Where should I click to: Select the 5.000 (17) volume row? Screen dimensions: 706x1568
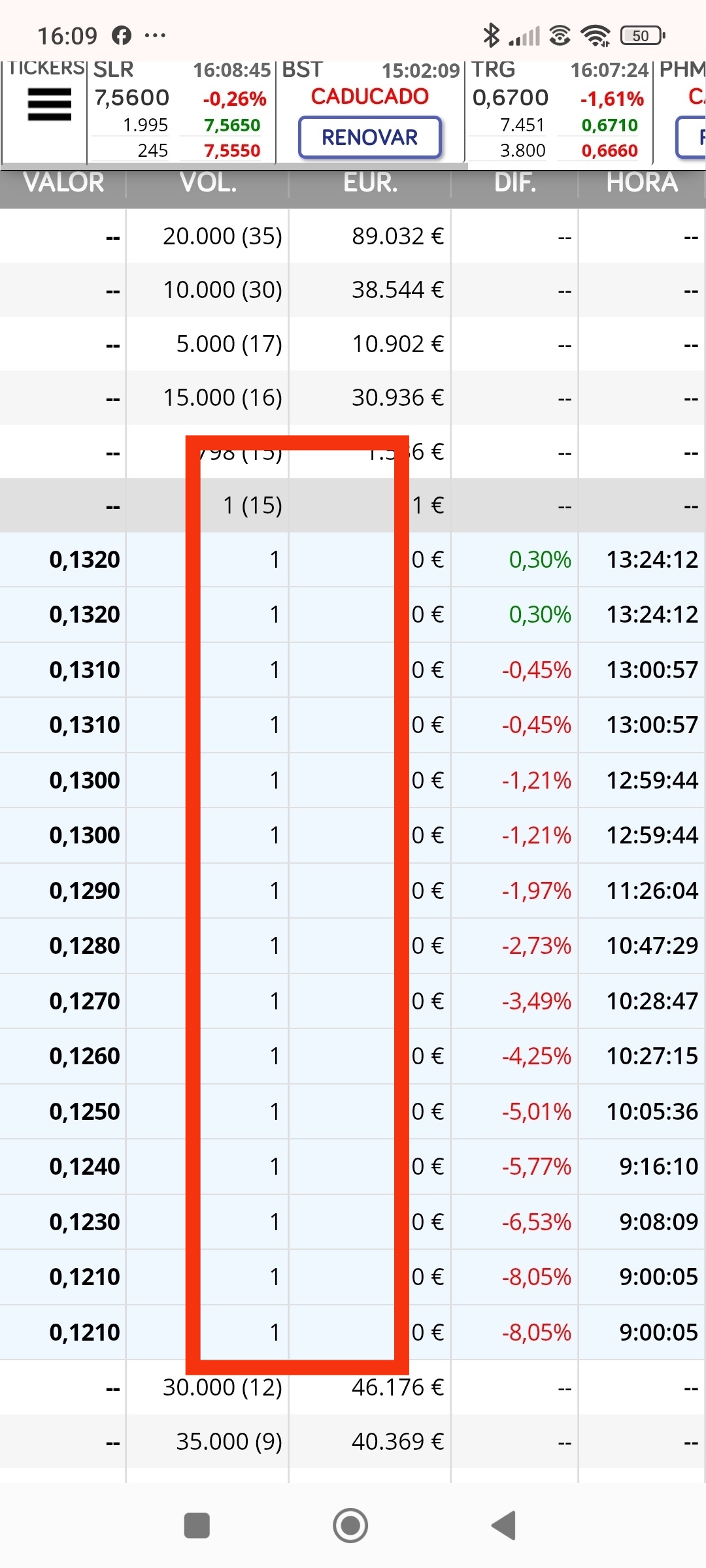353,344
